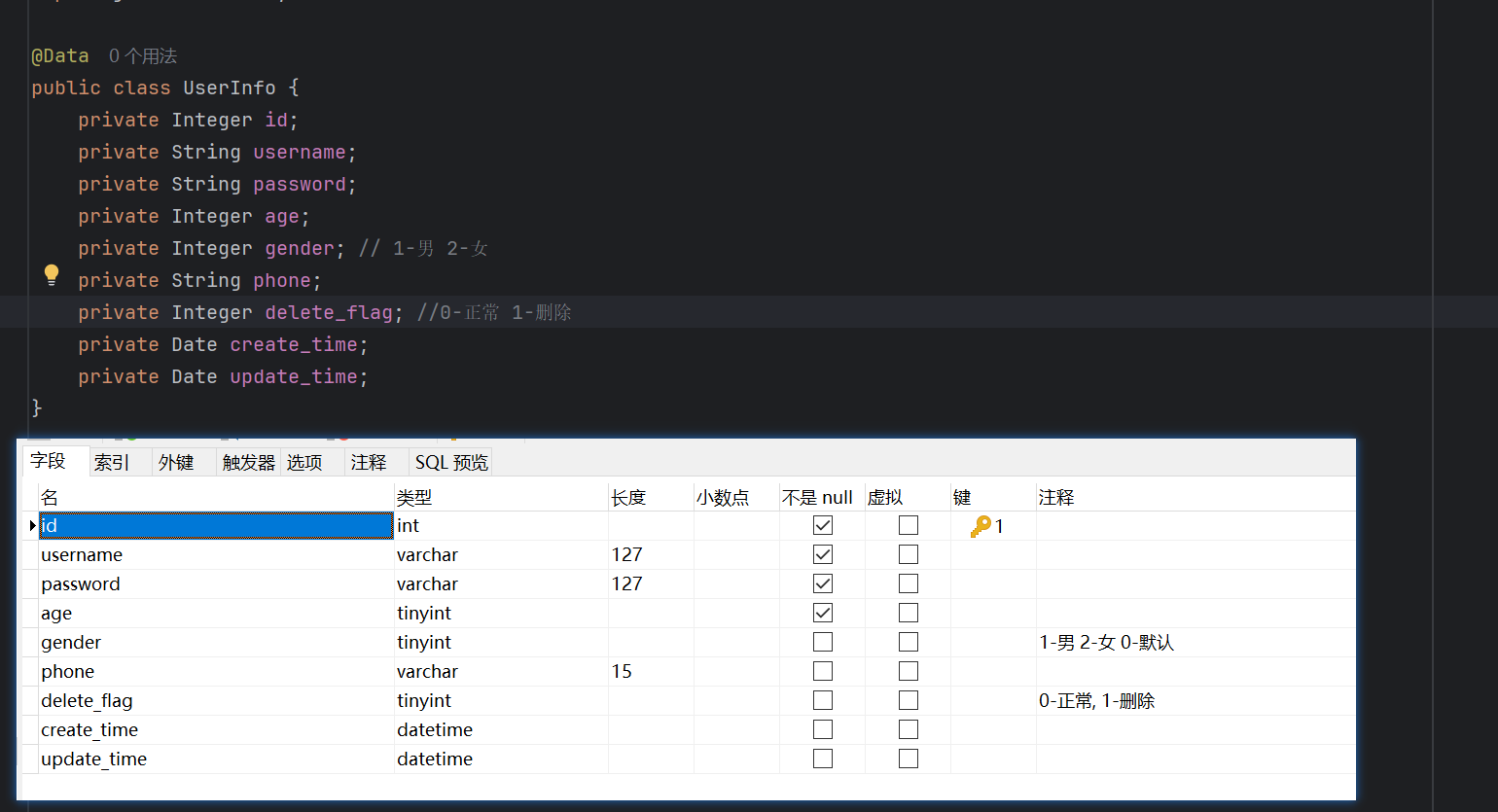This screenshot has height=812, width=1498.
Task: Click the row indicator arrow beside id
Action: [x=32, y=526]
